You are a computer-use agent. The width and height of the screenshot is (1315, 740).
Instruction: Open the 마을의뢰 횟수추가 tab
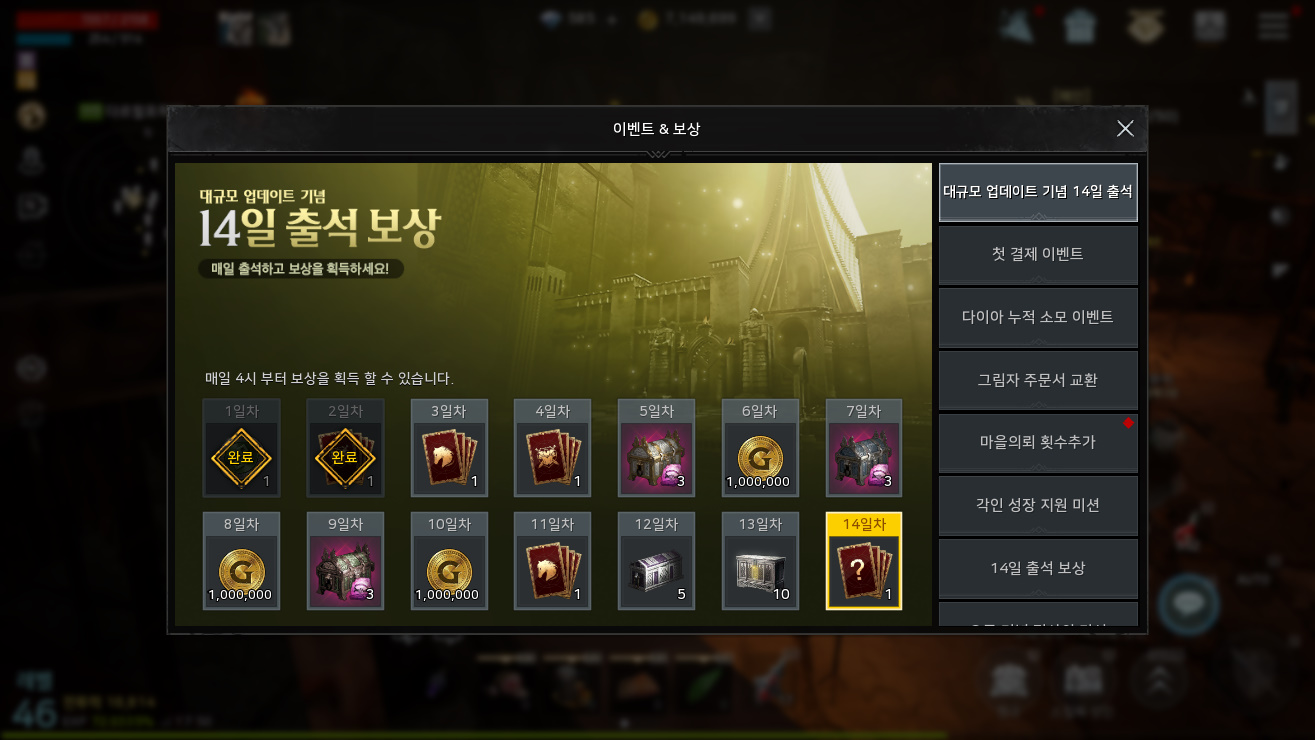(1038, 442)
